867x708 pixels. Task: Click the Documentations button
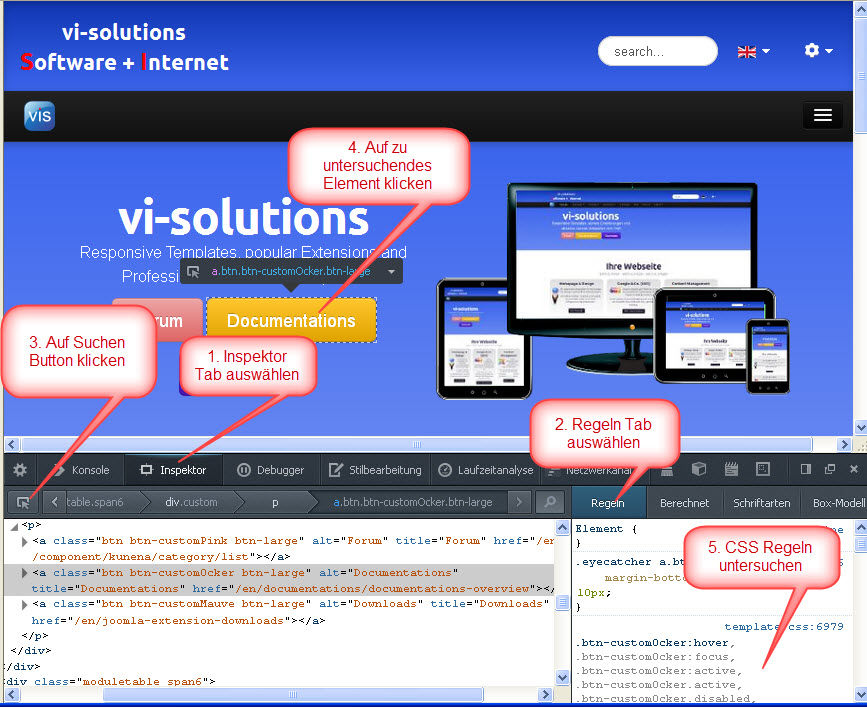point(291,319)
